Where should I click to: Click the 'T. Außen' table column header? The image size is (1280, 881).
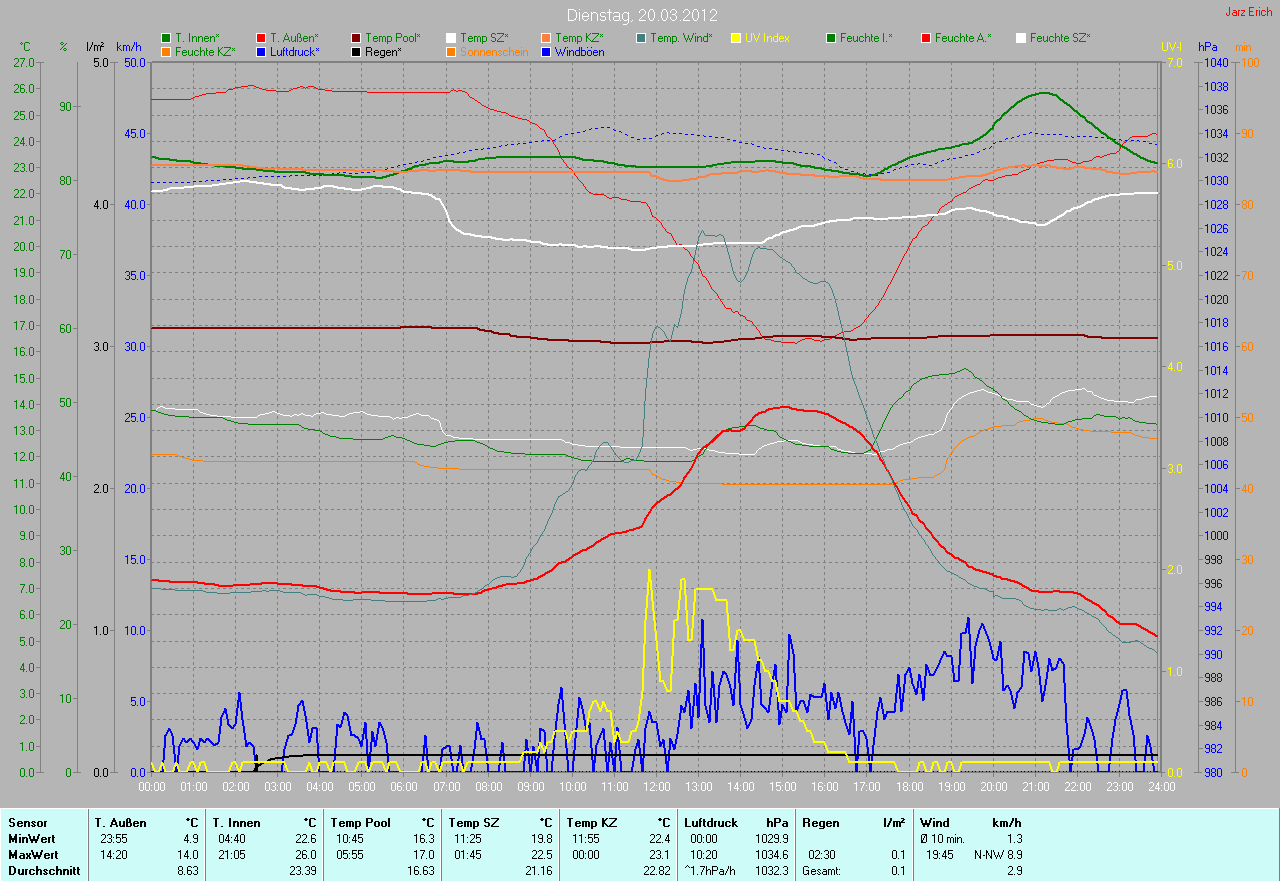(121, 823)
